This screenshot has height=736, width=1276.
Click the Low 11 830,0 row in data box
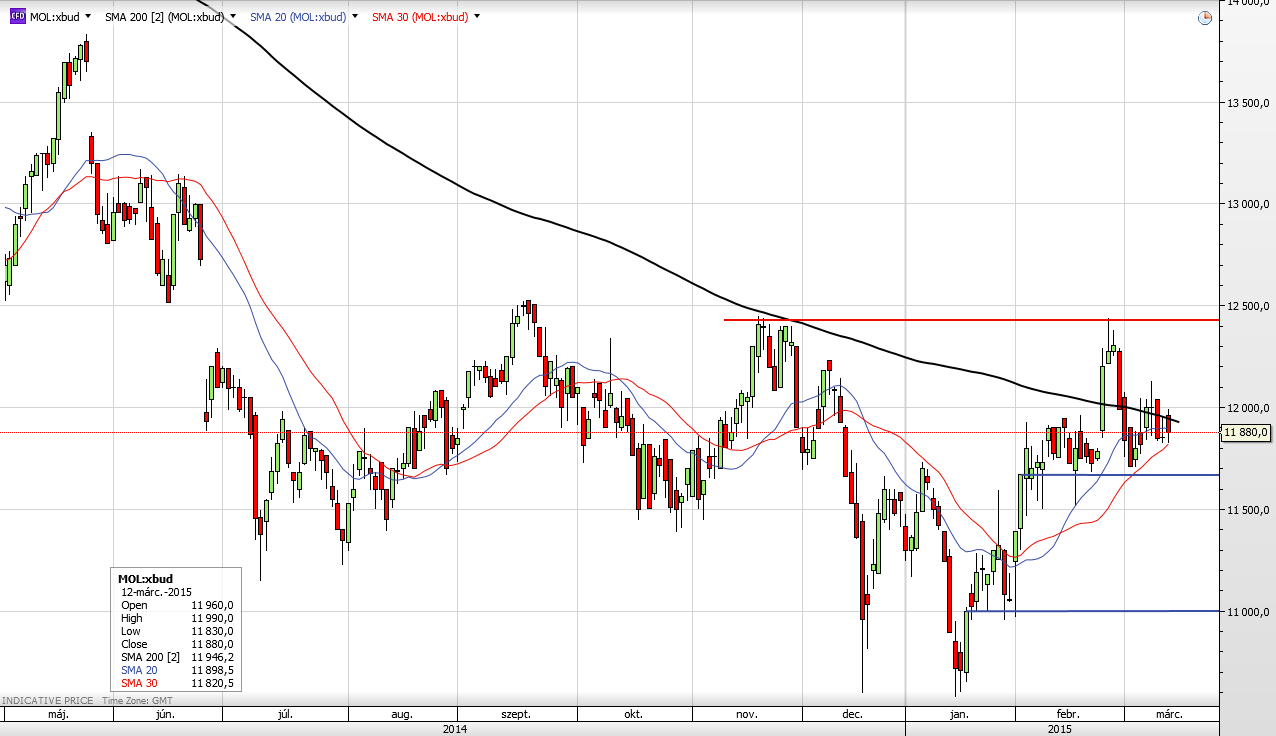[177, 631]
